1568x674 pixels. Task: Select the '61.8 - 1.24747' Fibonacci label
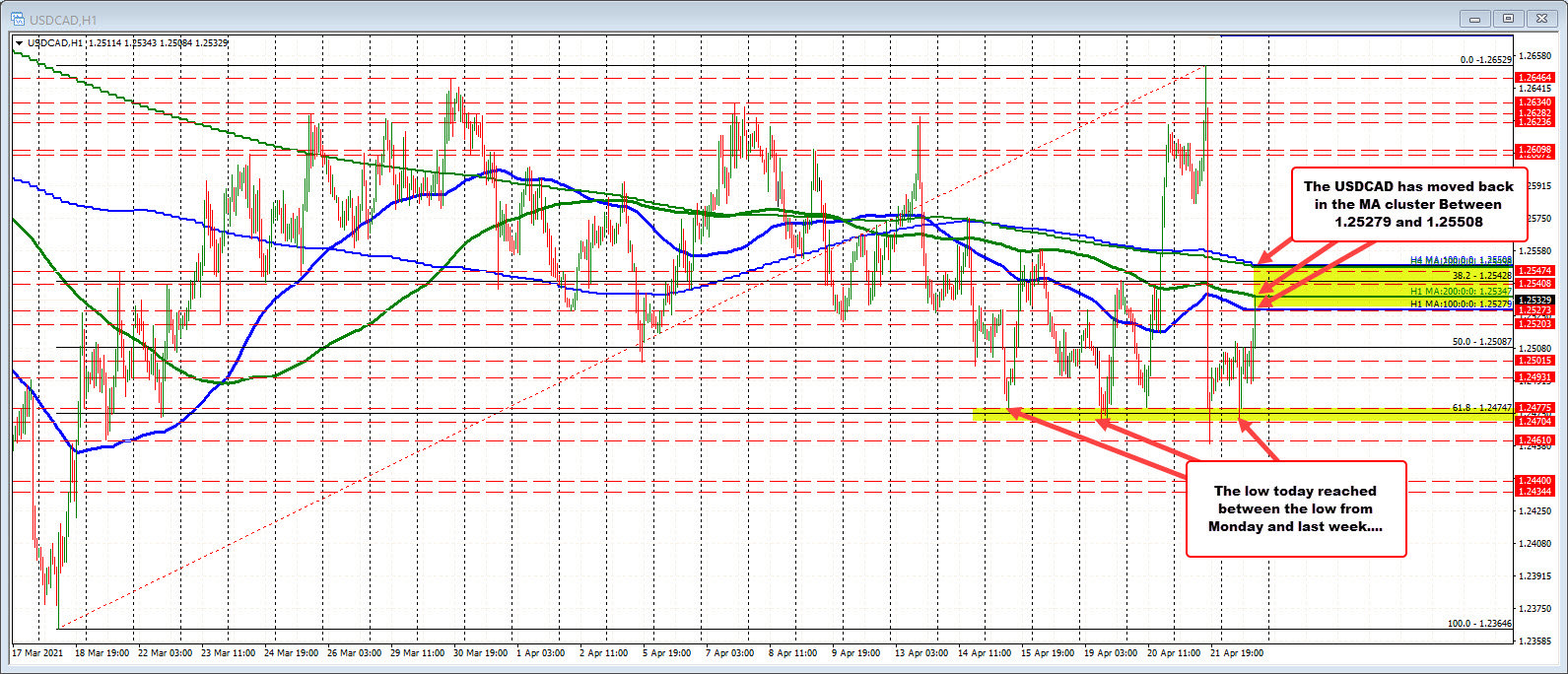[x=1483, y=407]
